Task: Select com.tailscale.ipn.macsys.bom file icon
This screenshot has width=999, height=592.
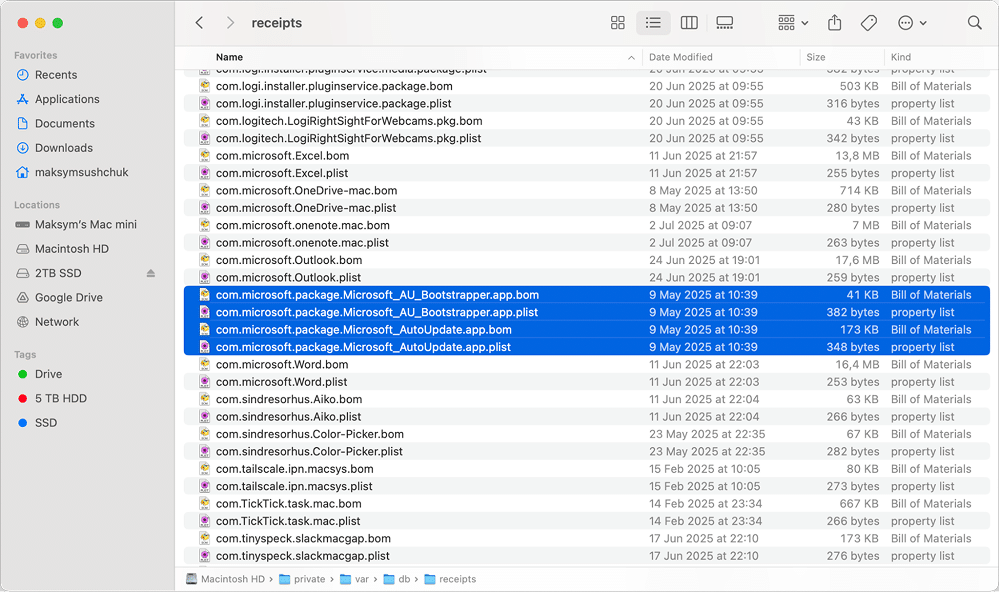Action: click(205, 468)
